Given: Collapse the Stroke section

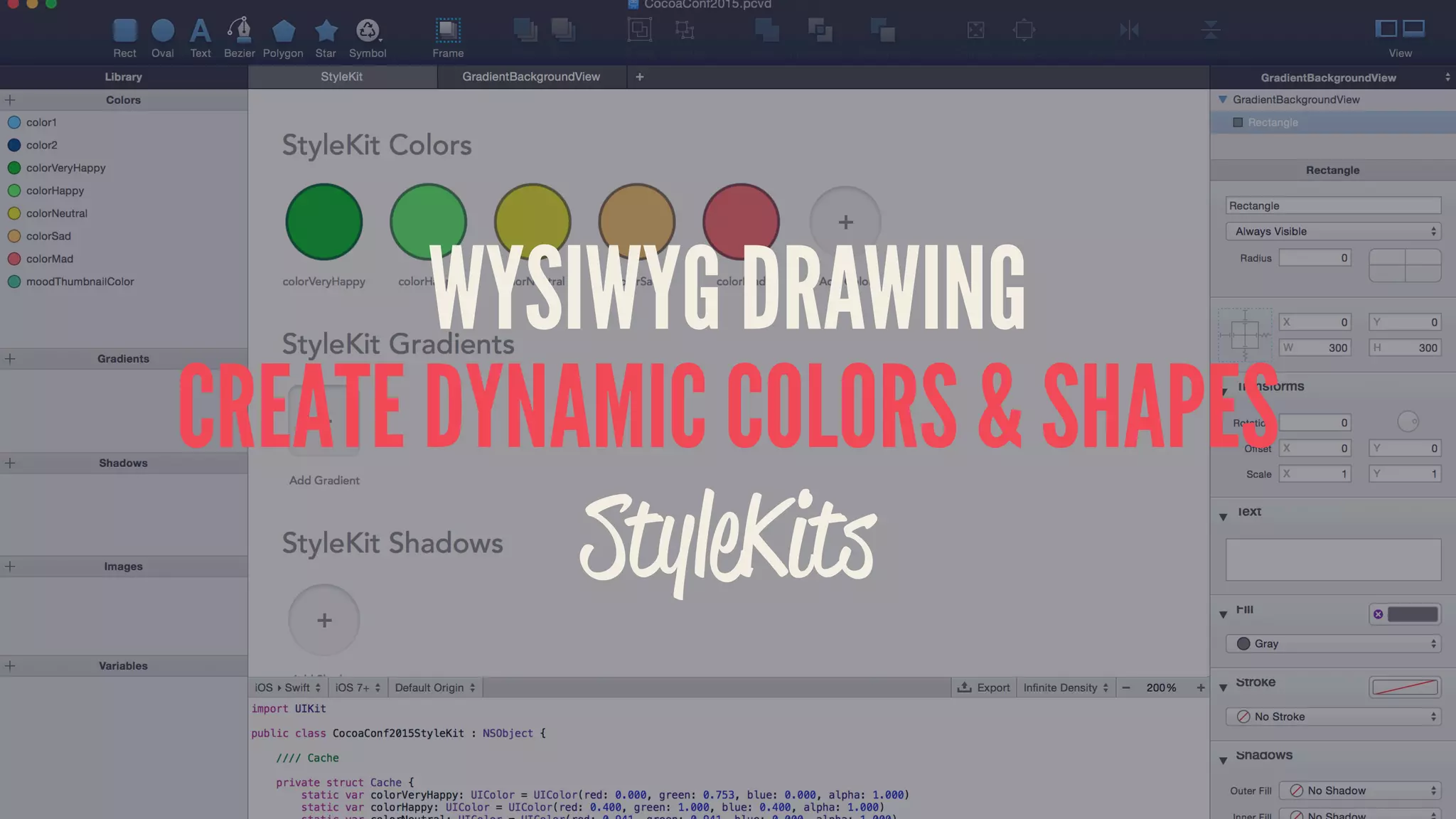Looking at the screenshot, I should click(1223, 687).
